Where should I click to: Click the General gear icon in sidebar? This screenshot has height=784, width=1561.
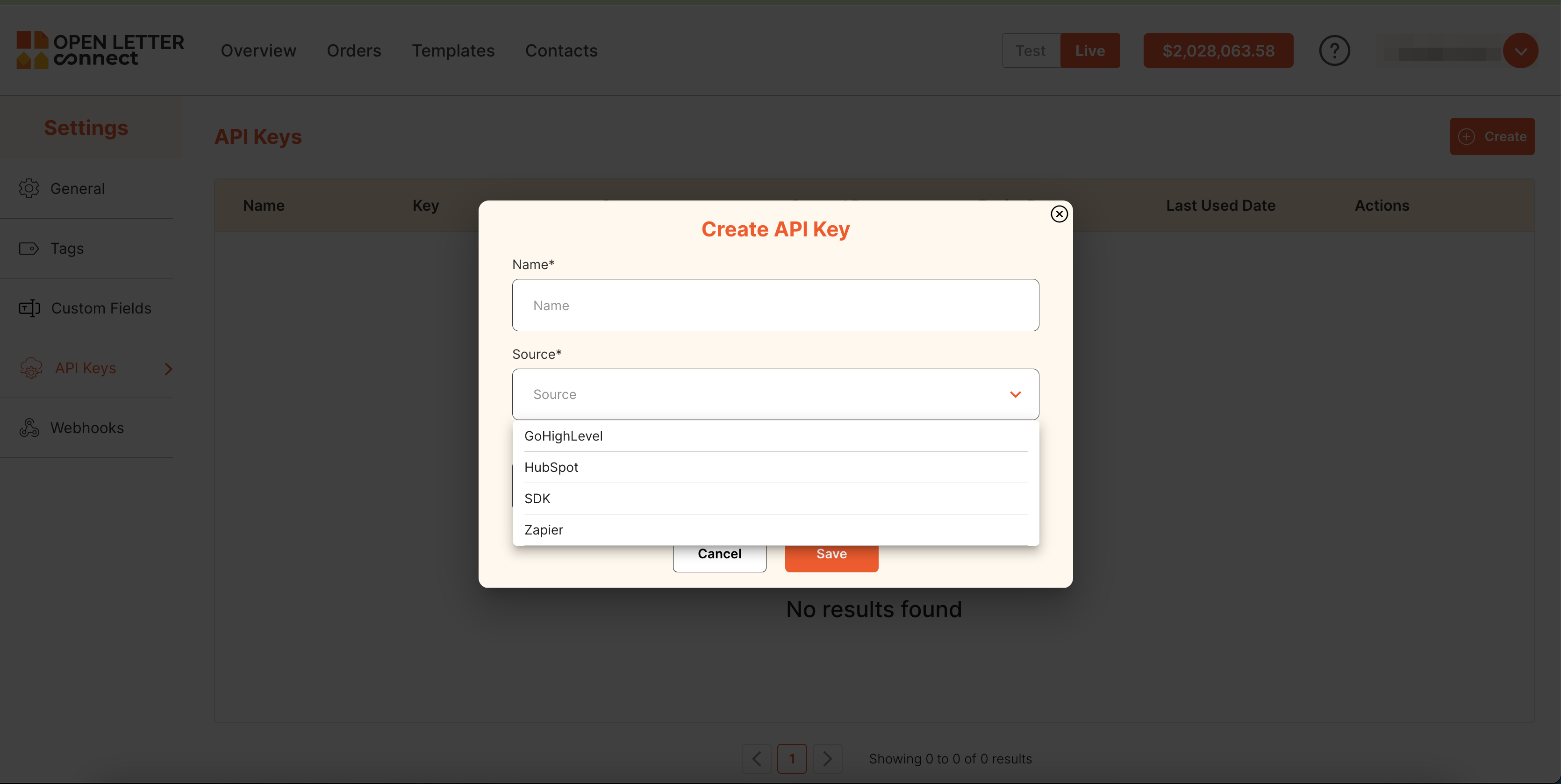[29, 188]
